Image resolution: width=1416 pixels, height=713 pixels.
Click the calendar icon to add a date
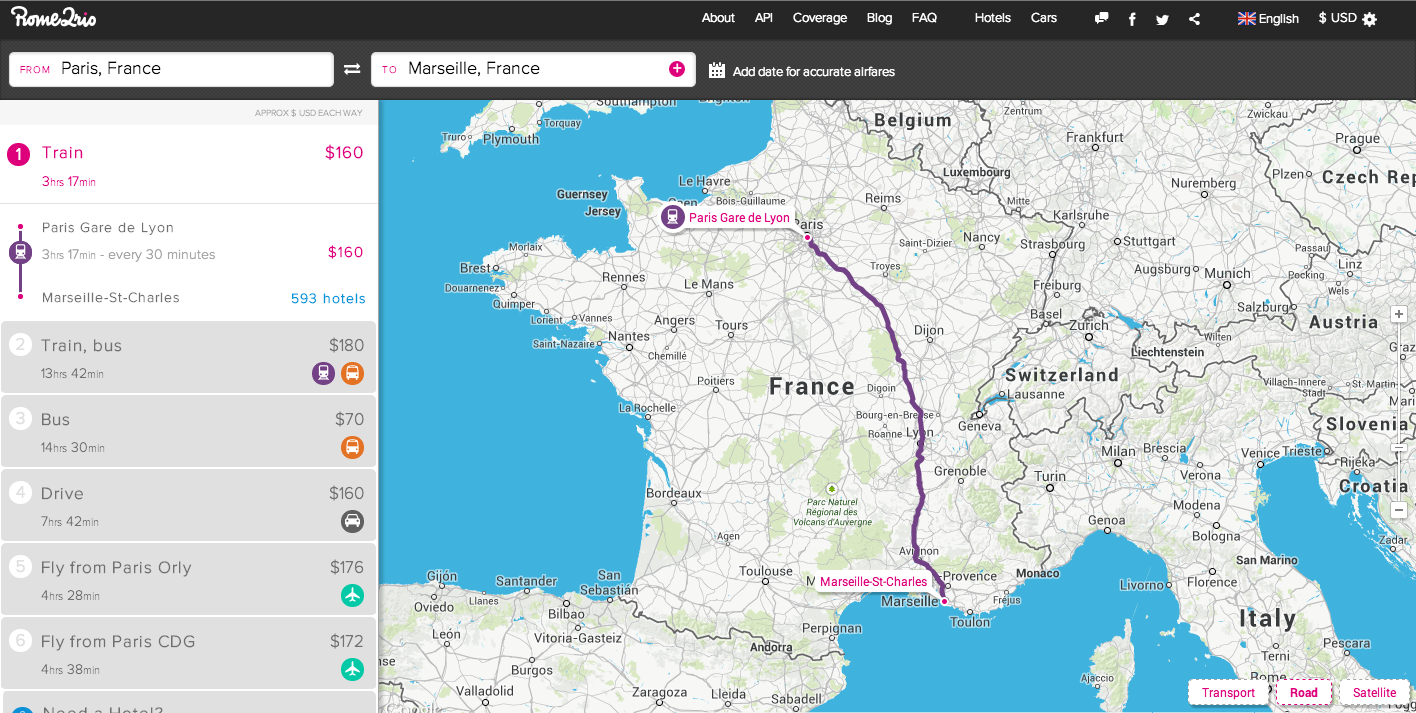(716, 71)
